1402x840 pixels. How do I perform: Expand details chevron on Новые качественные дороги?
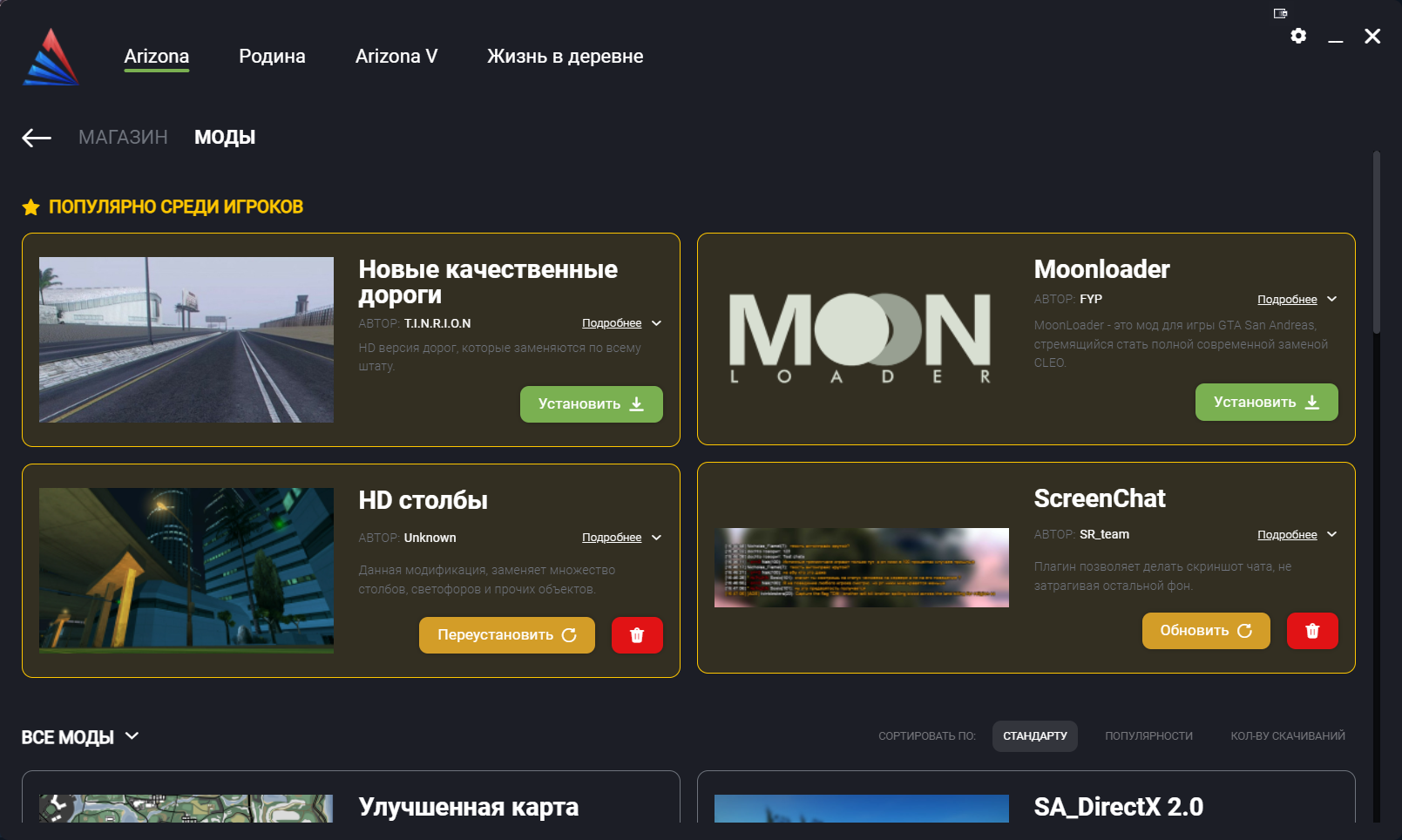(x=656, y=323)
